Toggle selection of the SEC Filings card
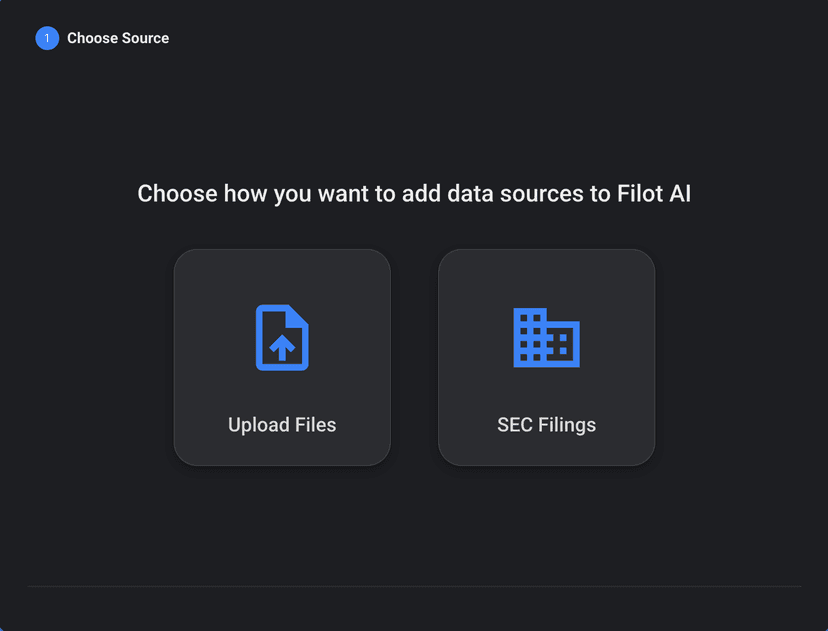828x631 pixels. pos(546,357)
